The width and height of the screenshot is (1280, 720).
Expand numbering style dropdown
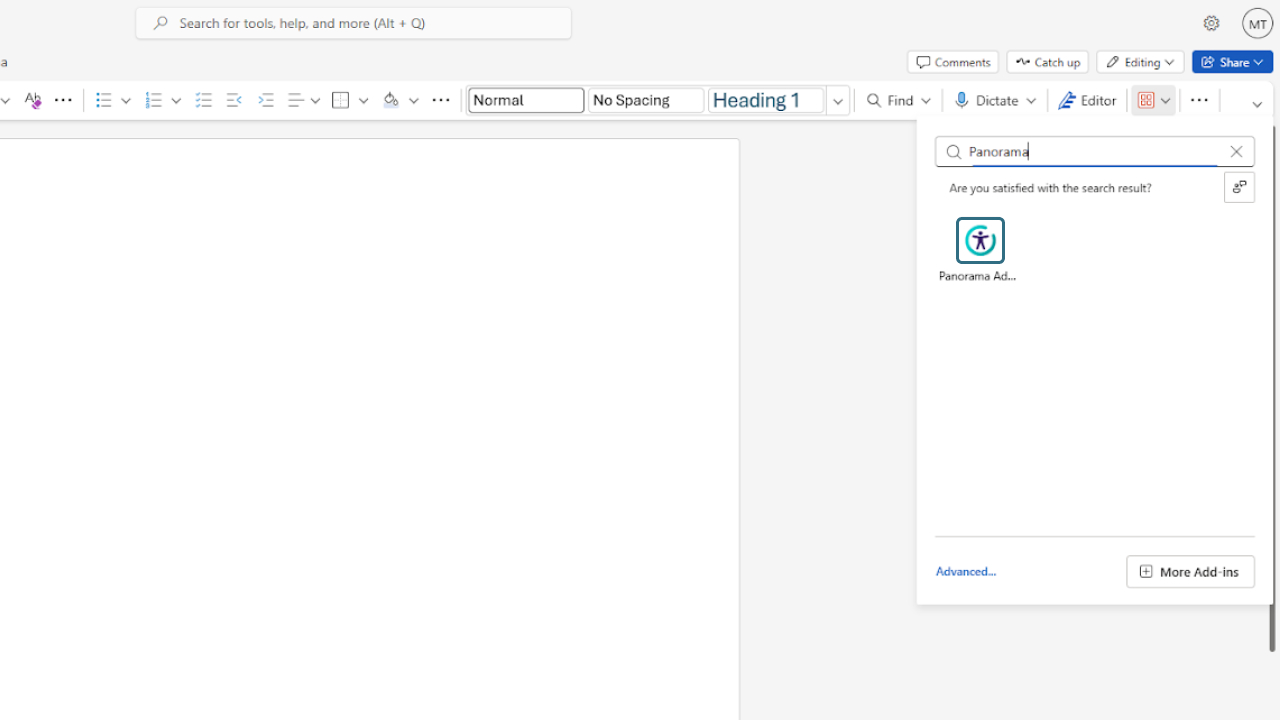point(176,100)
